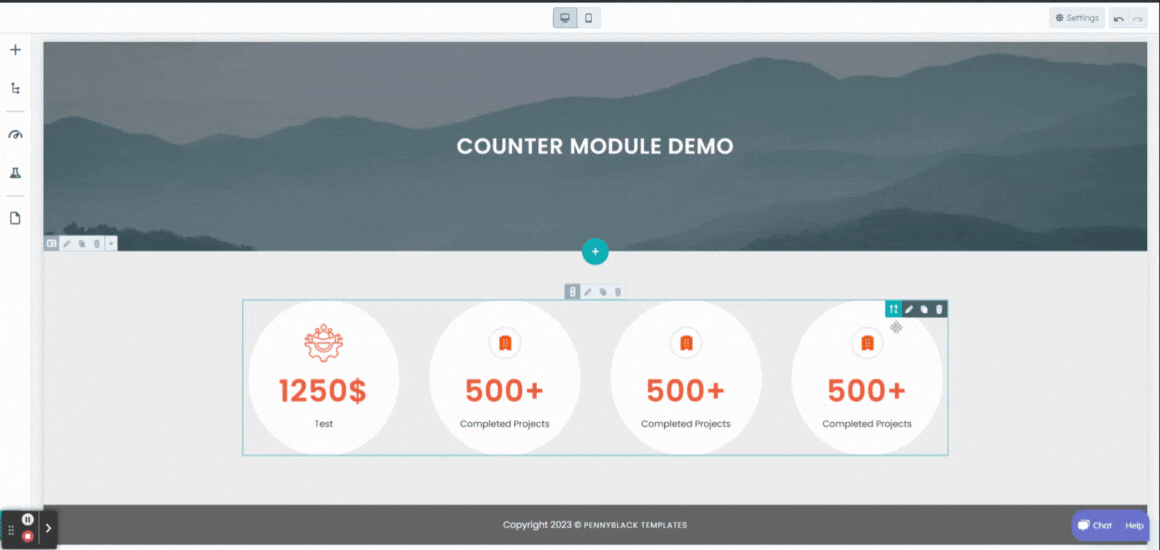Open the Test flask icon in sidebar

[16, 172]
